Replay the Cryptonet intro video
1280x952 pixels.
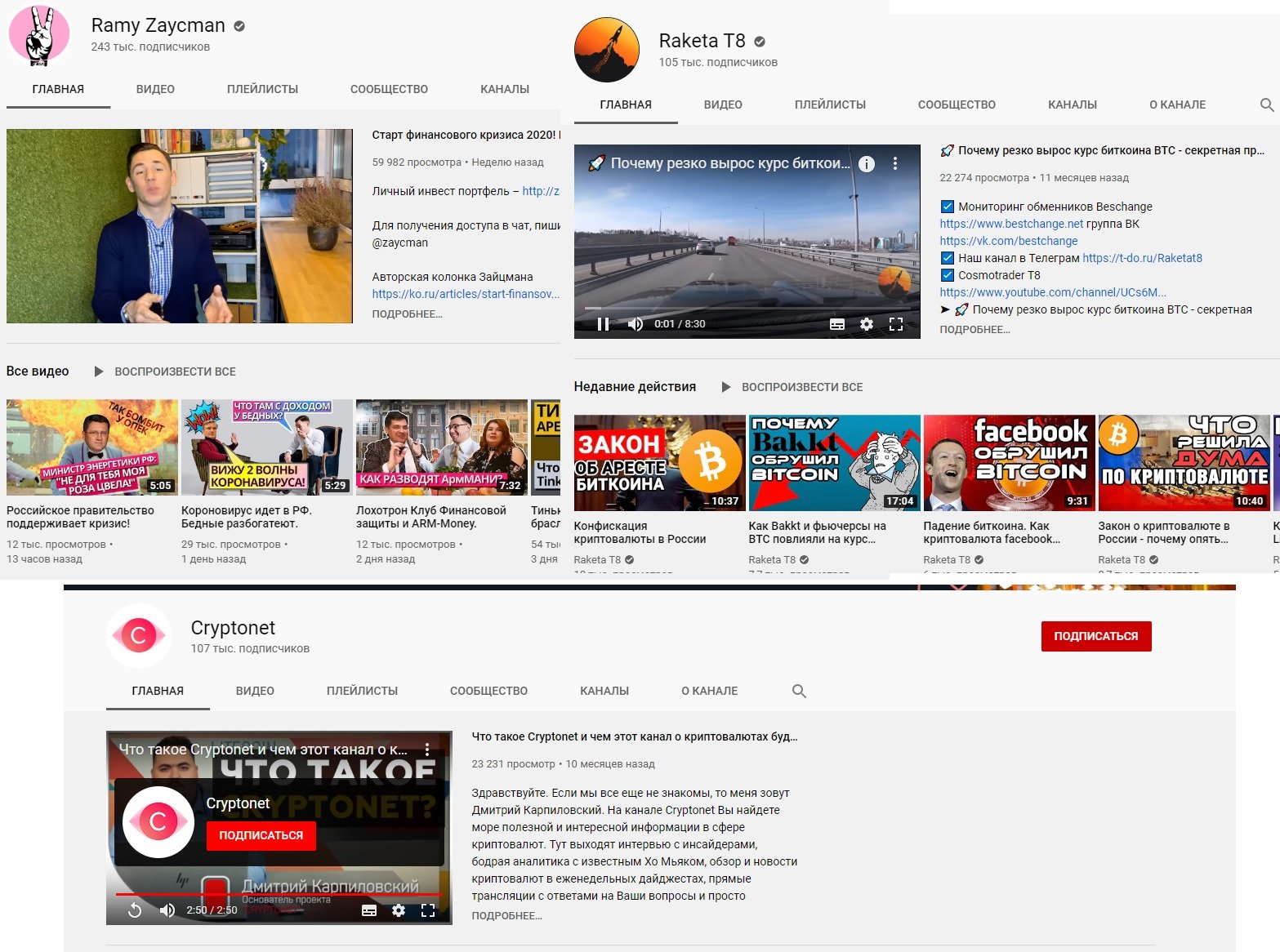point(136,910)
